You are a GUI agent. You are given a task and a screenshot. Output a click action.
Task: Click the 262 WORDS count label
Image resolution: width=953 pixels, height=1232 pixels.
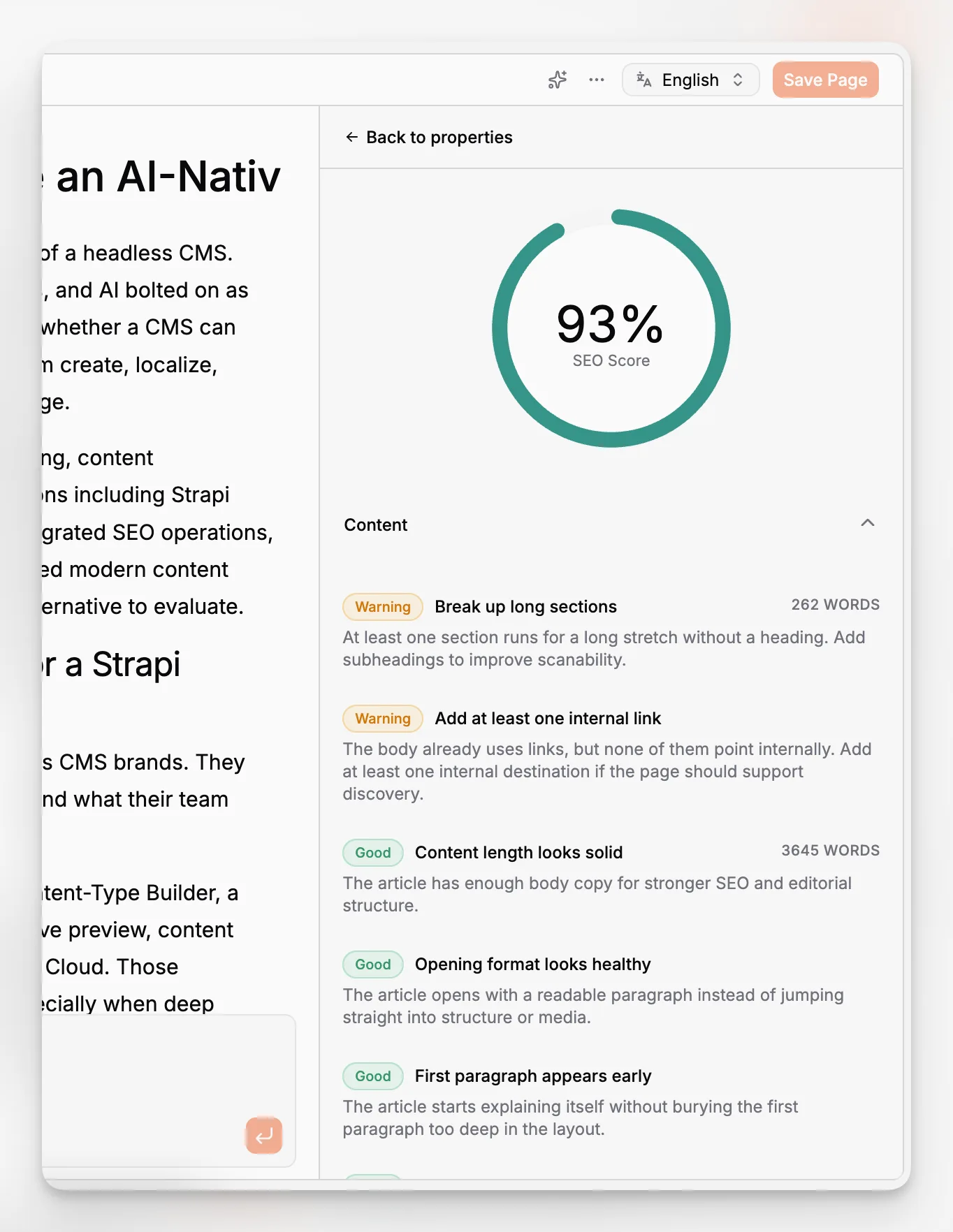pos(835,605)
